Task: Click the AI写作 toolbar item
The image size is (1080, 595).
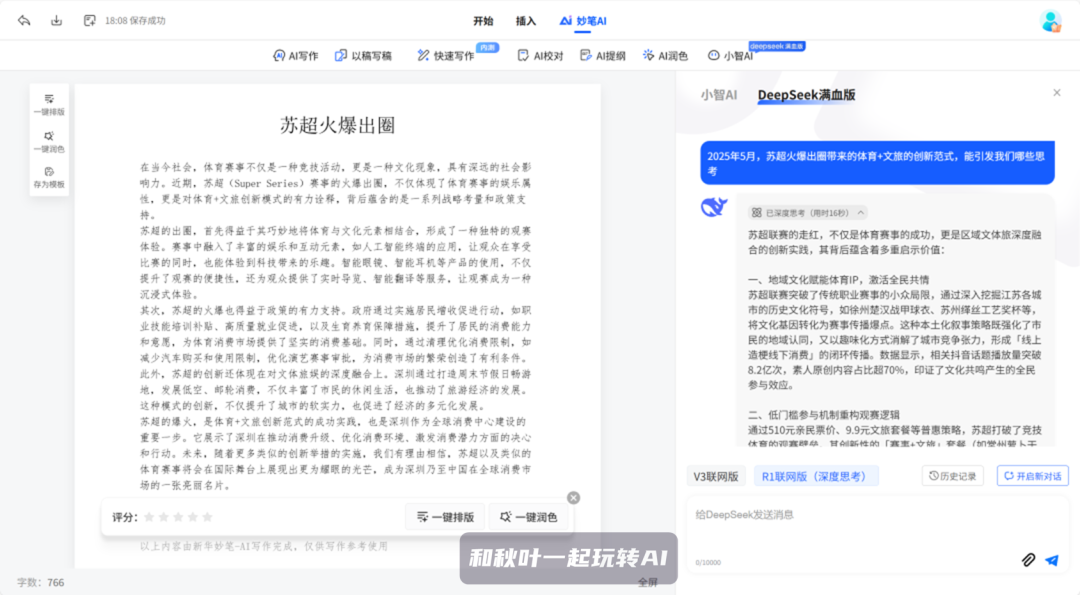Action: 295,56
